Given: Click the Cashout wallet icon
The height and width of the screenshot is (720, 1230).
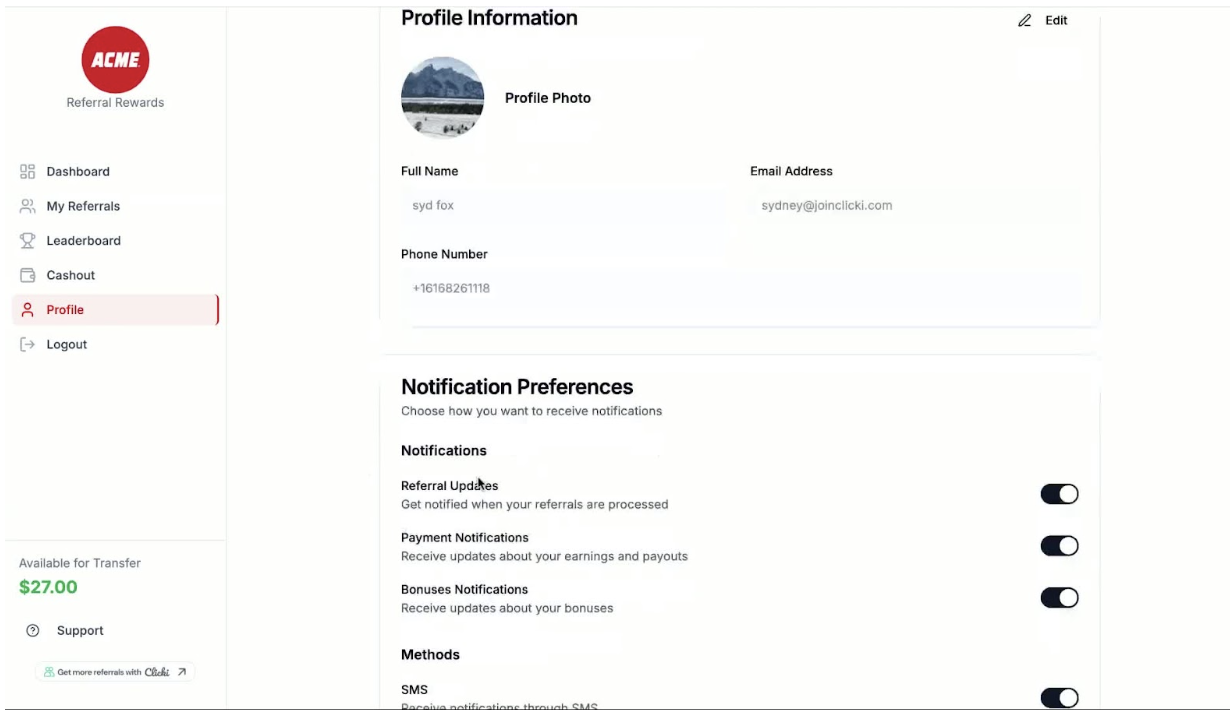Looking at the screenshot, I should (x=28, y=275).
